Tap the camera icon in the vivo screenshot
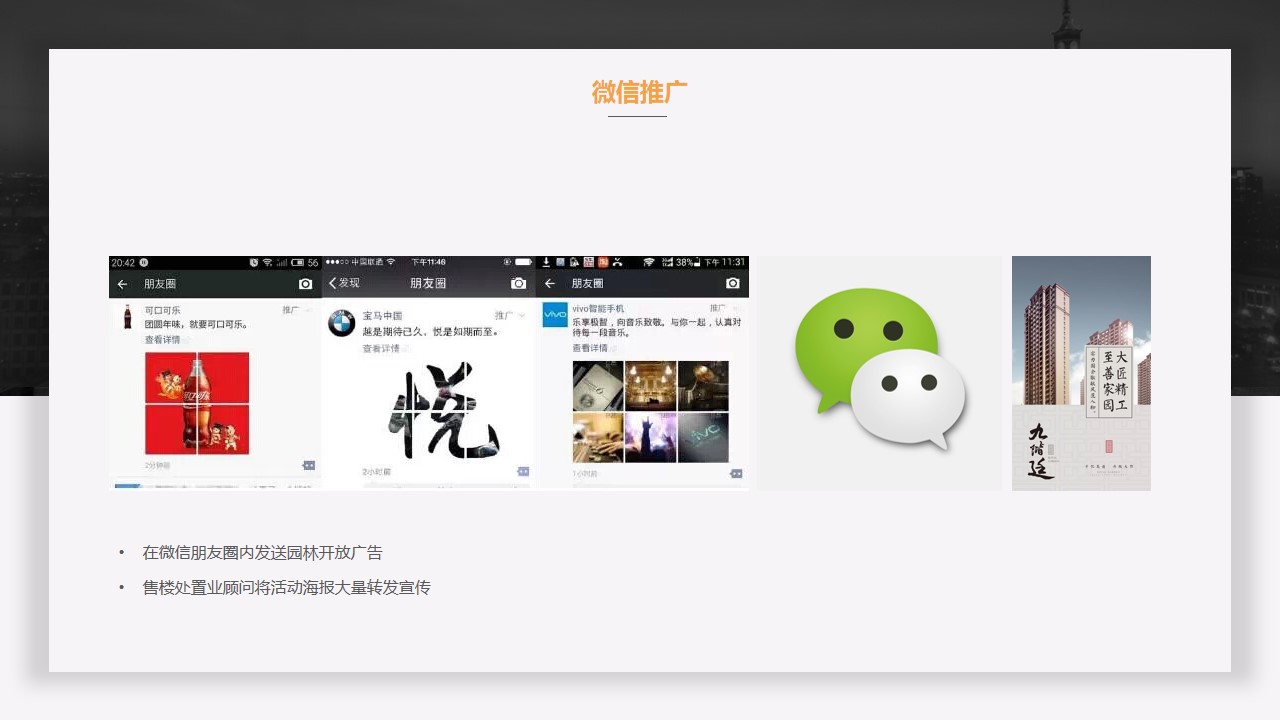 pyautogui.click(x=733, y=283)
